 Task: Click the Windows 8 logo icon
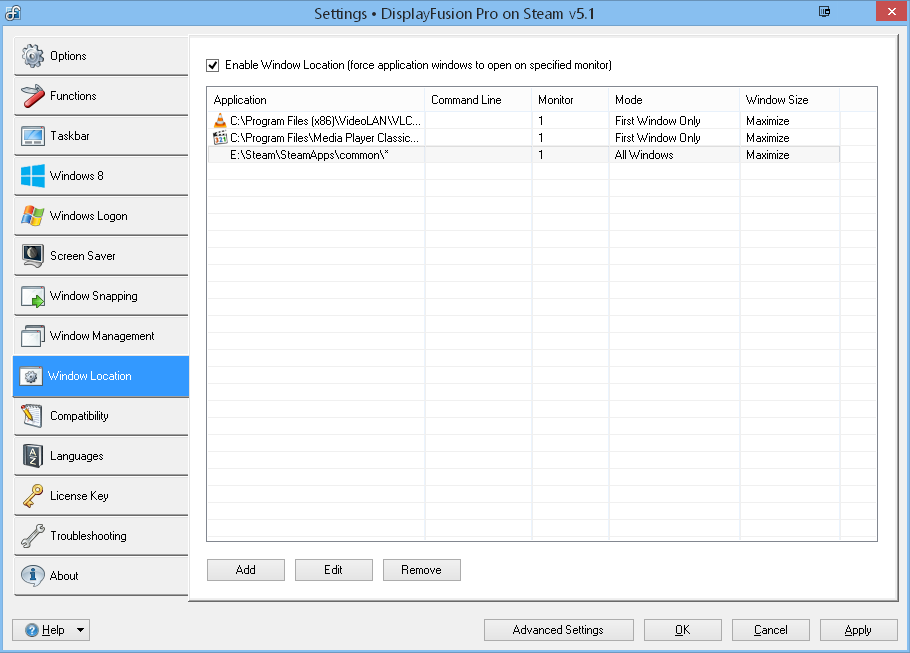(33, 176)
